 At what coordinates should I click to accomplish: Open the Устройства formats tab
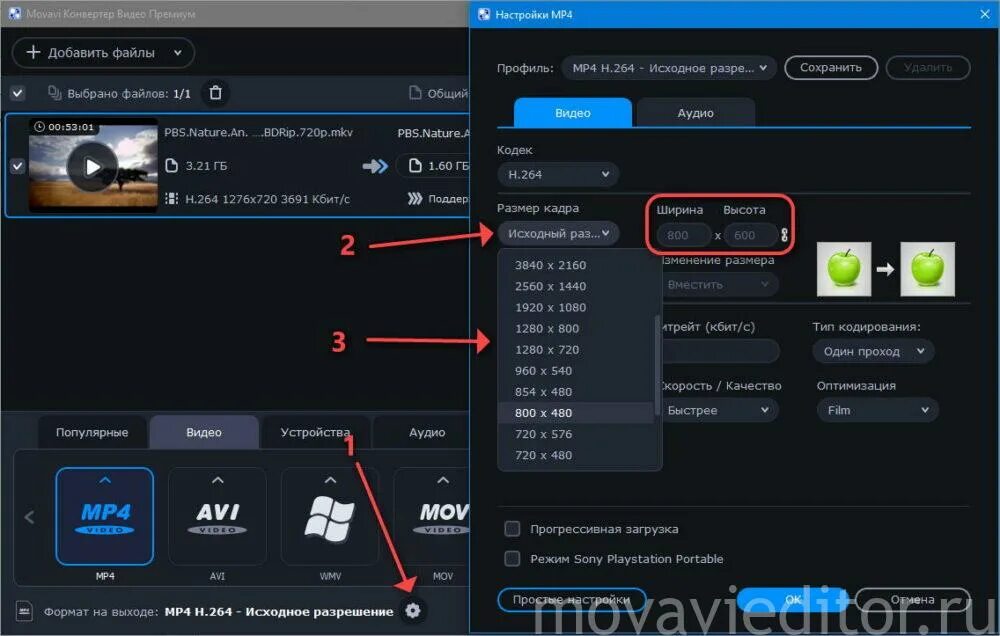click(315, 433)
